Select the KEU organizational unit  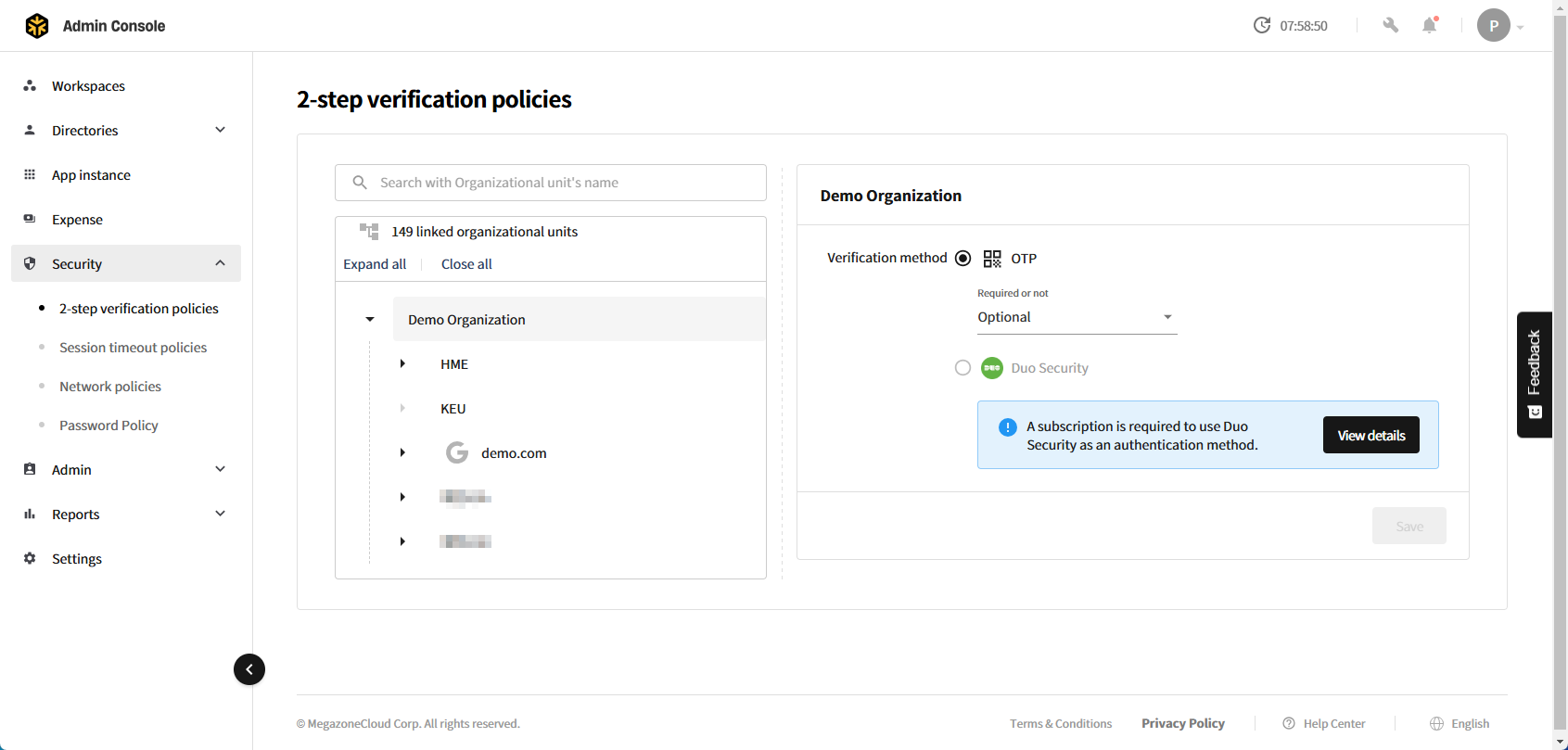453,409
